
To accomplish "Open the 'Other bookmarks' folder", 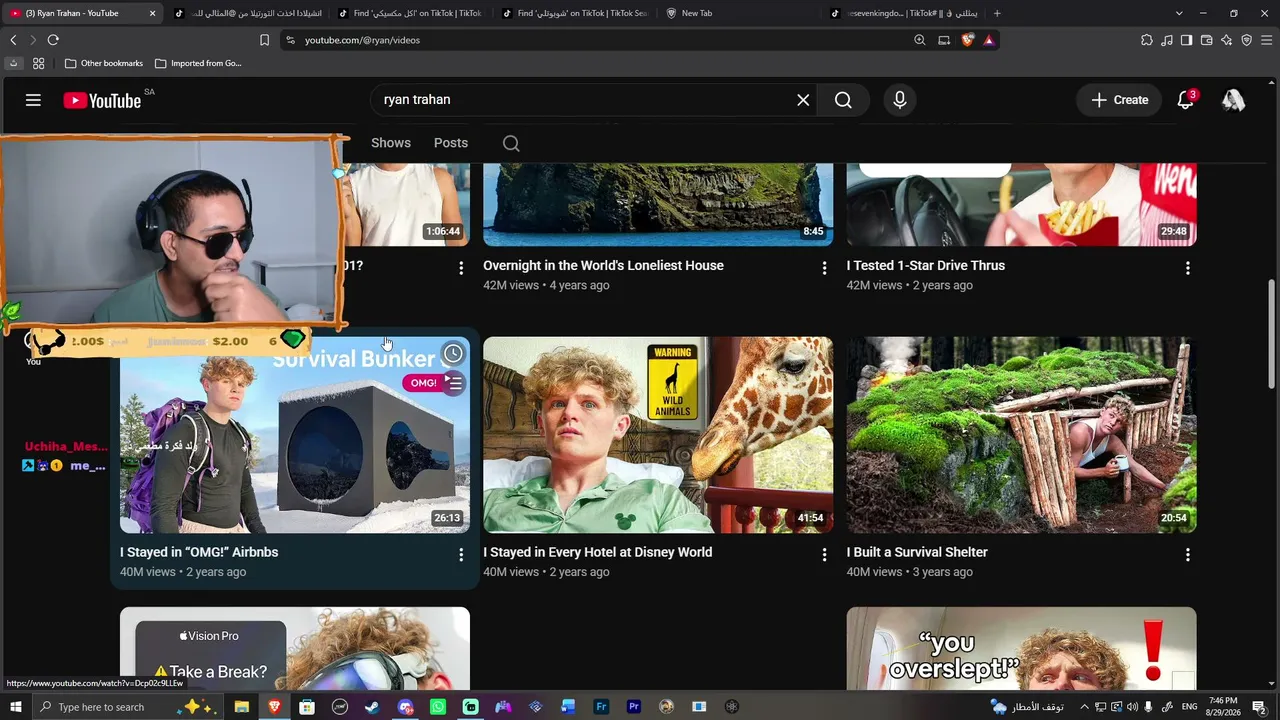I will pyautogui.click(x=104, y=63).
